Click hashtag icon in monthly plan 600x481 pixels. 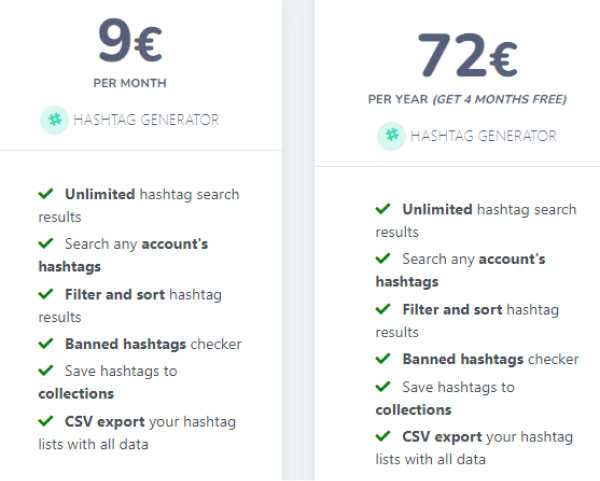(x=54, y=120)
